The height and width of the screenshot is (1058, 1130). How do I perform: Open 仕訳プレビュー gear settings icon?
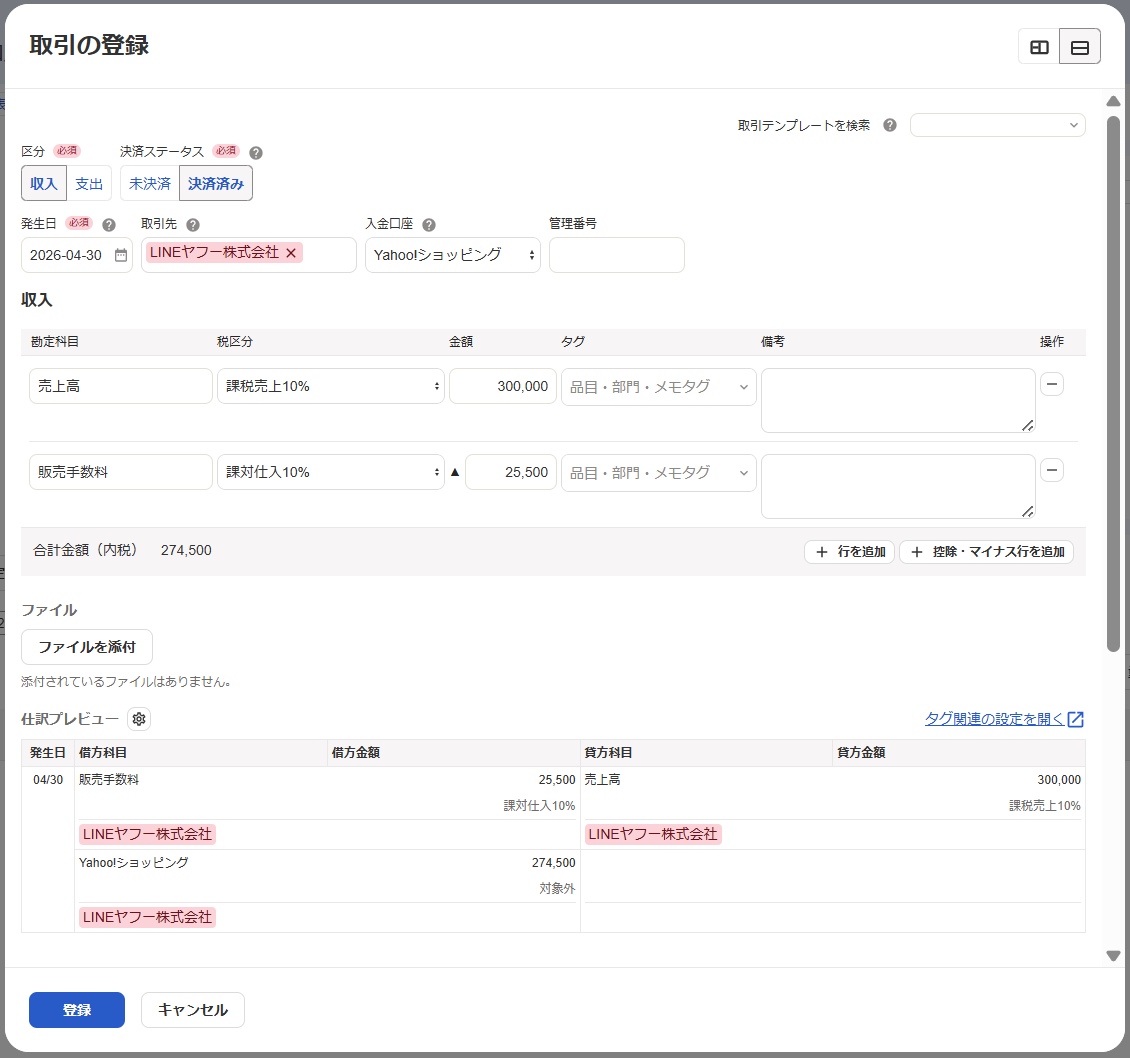click(x=139, y=719)
